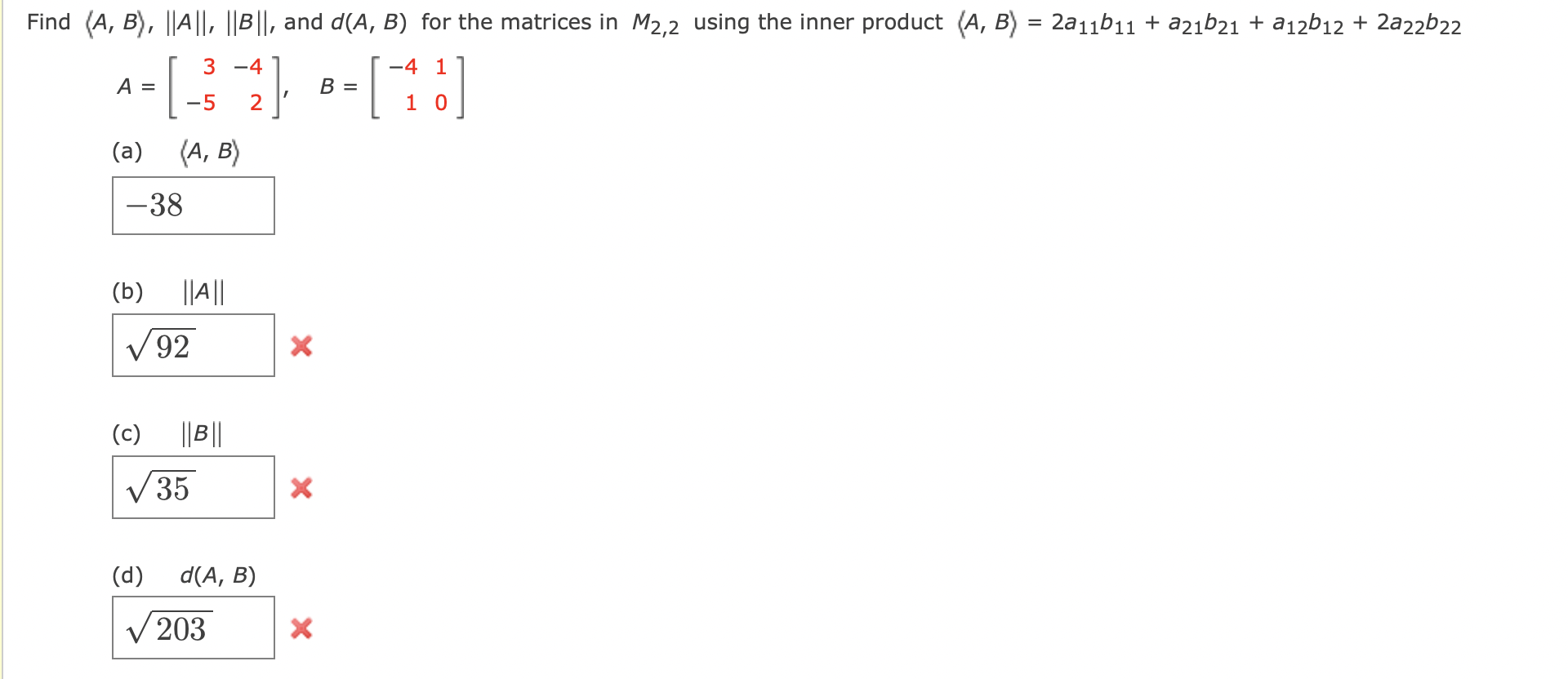This screenshot has width=1568, height=679.
Task: Select the entry −4 in matrix B
Action: [403, 69]
